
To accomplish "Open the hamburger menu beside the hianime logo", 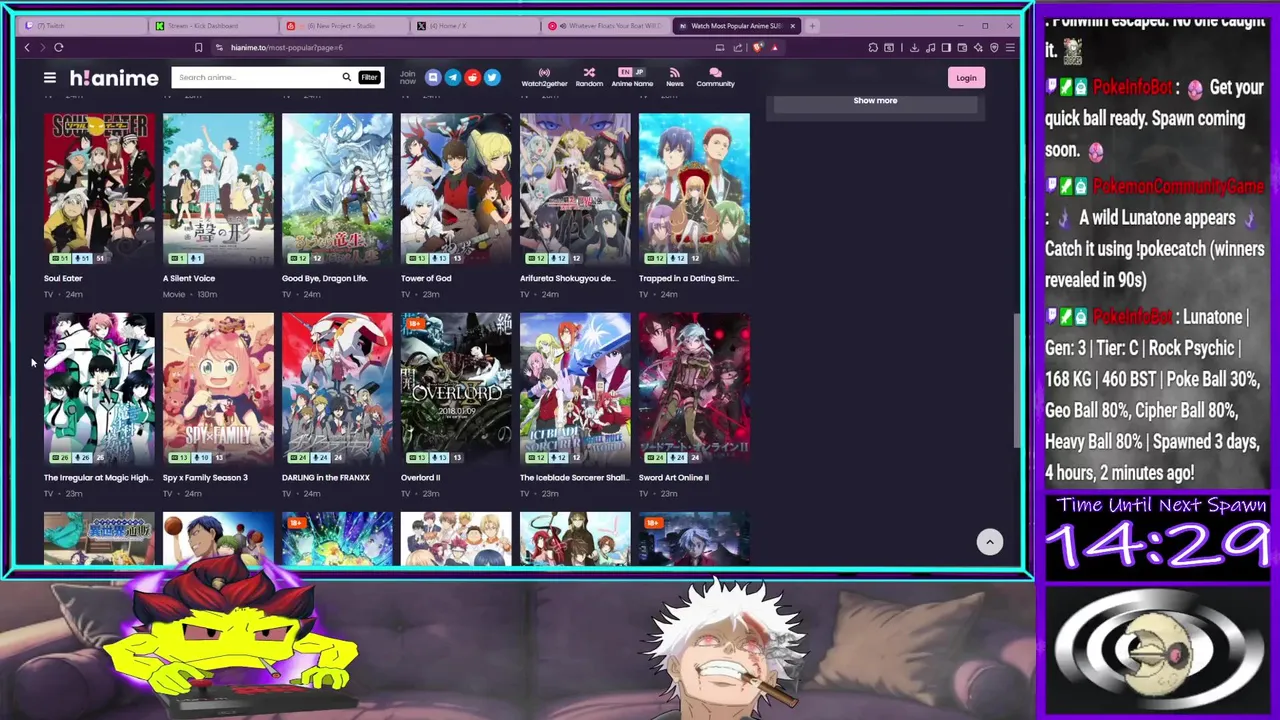I will pyautogui.click(x=49, y=77).
